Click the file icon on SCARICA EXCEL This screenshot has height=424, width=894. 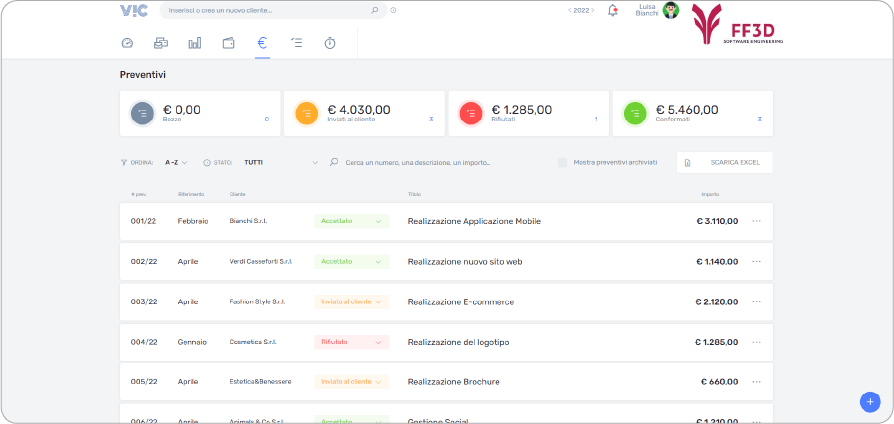(x=688, y=163)
